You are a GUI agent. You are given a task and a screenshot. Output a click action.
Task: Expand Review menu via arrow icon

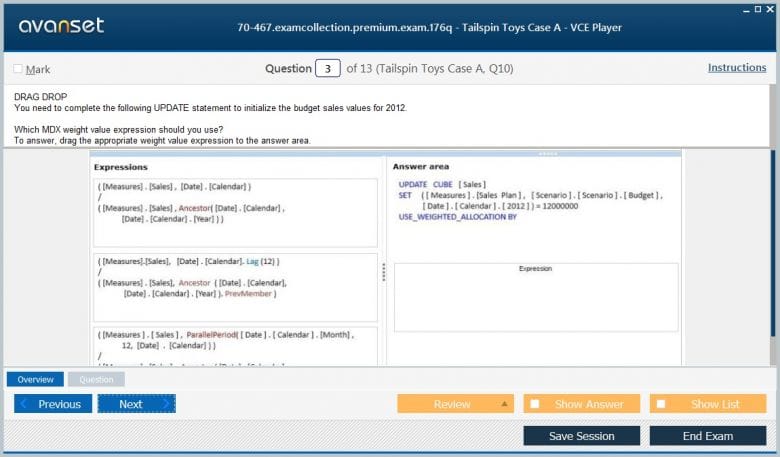tap(504, 404)
